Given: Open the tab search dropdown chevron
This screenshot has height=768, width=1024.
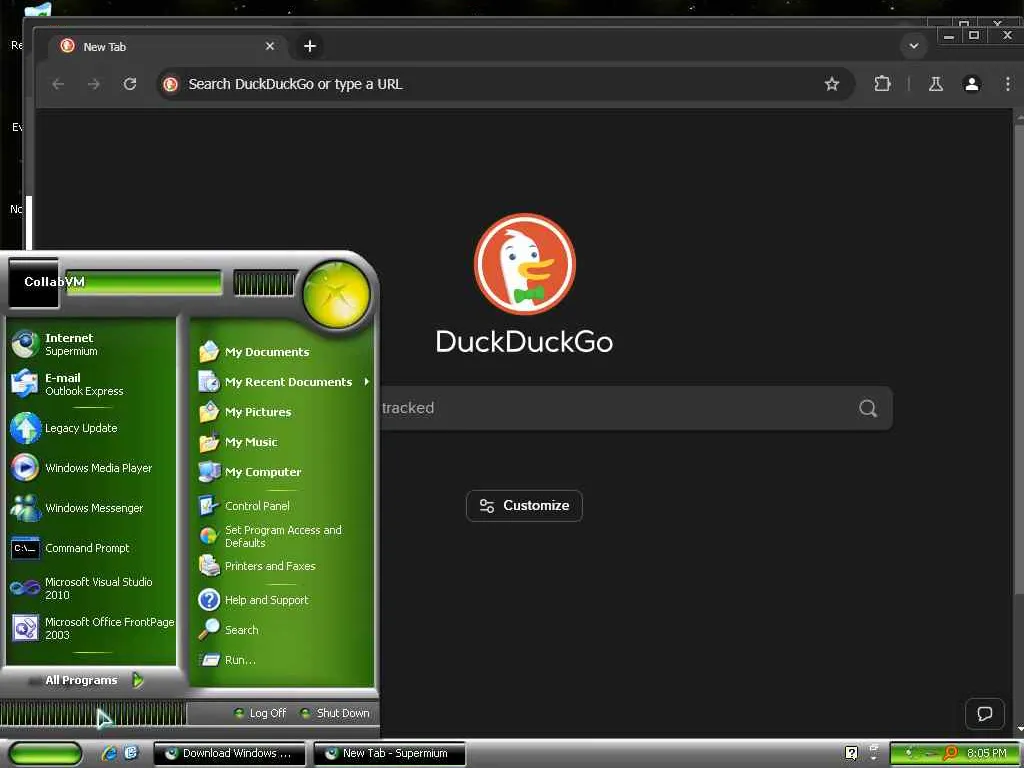Looking at the screenshot, I should click(914, 46).
